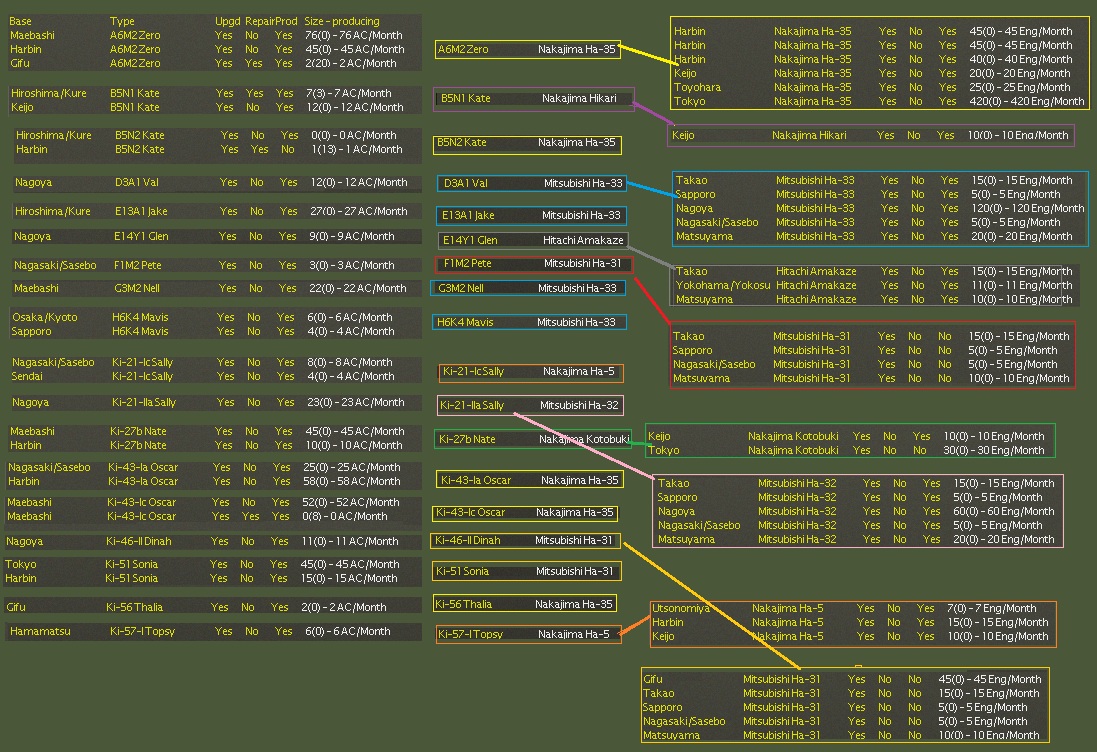The width and height of the screenshot is (1097, 752).
Task: Select '11(0) - 11 Eng/Month' Hitachi Amakaze output
Action: click(x=1021, y=285)
